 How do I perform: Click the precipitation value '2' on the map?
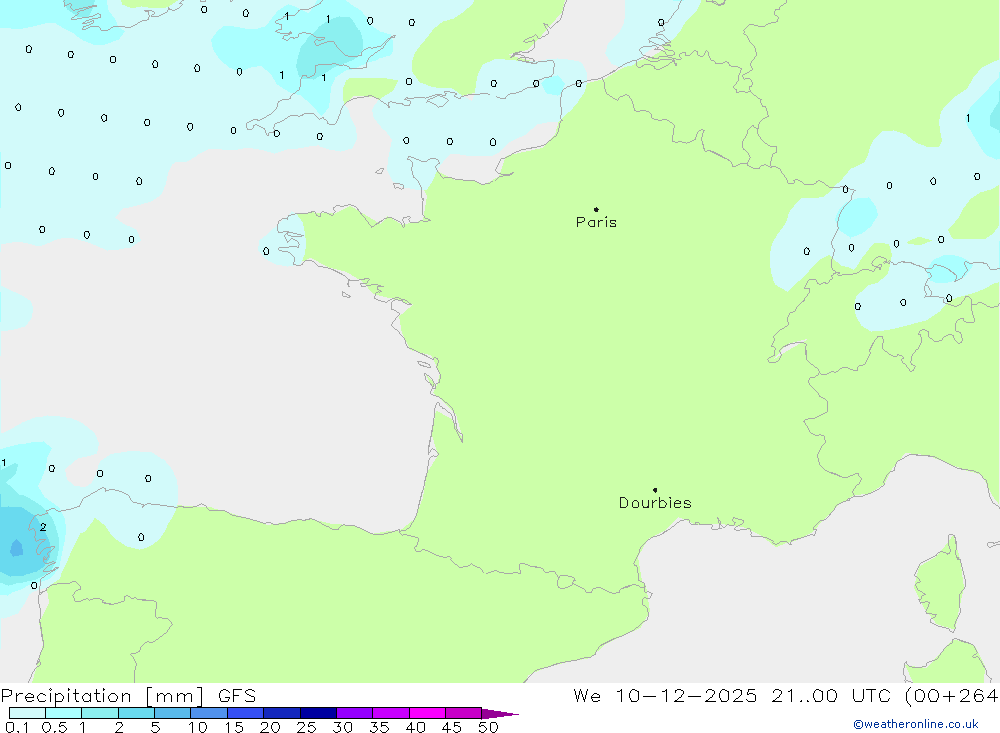point(43,527)
